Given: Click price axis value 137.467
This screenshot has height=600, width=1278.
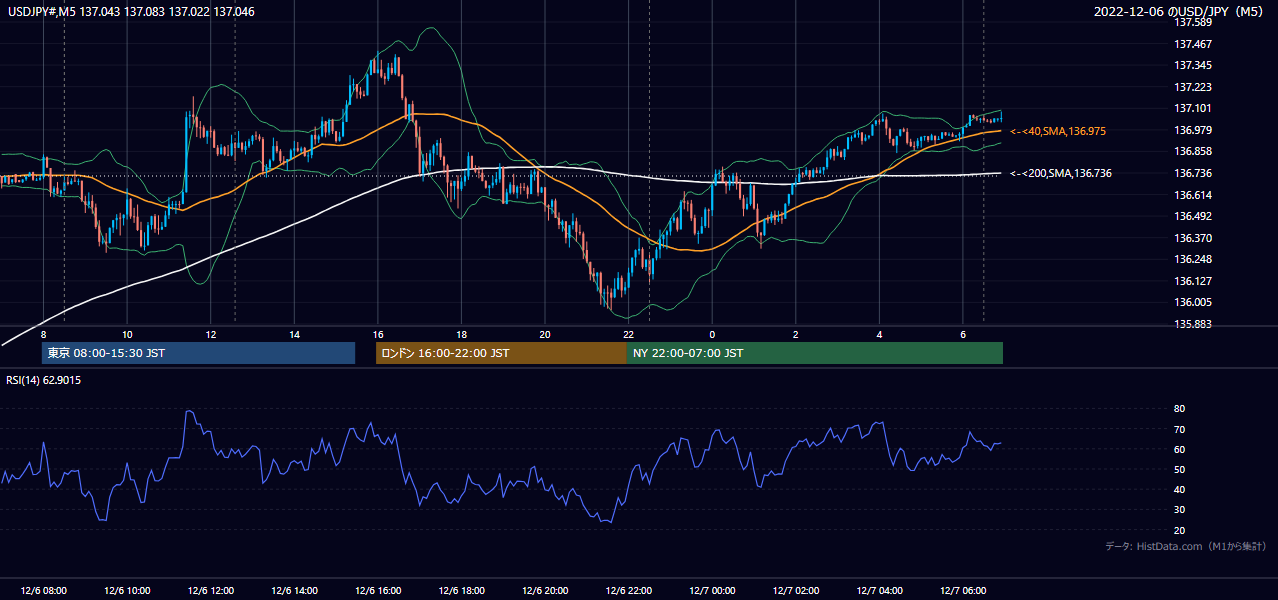Looking at the screenshot, I should [1193, 44].
